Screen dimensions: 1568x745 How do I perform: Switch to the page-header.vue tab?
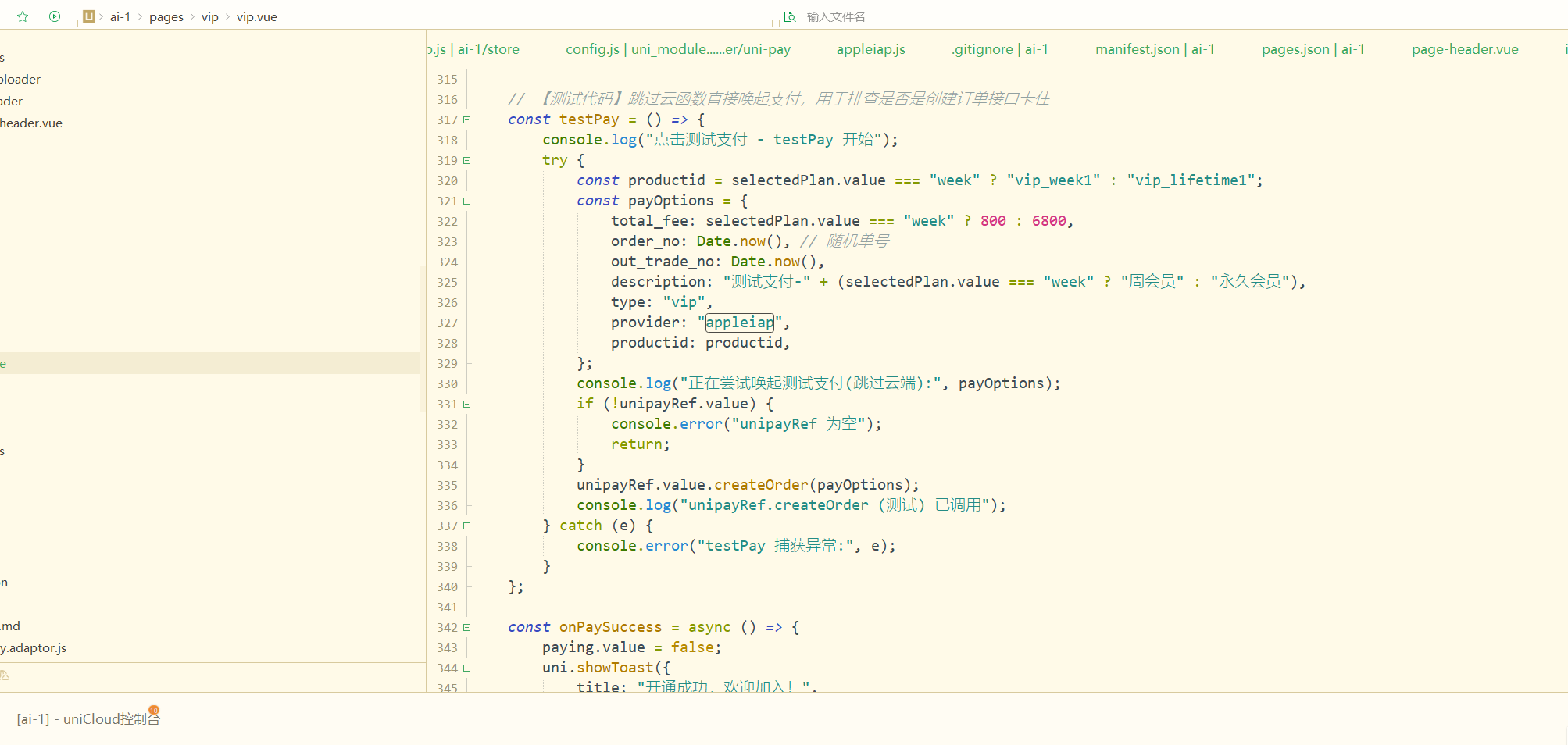point(1464,49)
